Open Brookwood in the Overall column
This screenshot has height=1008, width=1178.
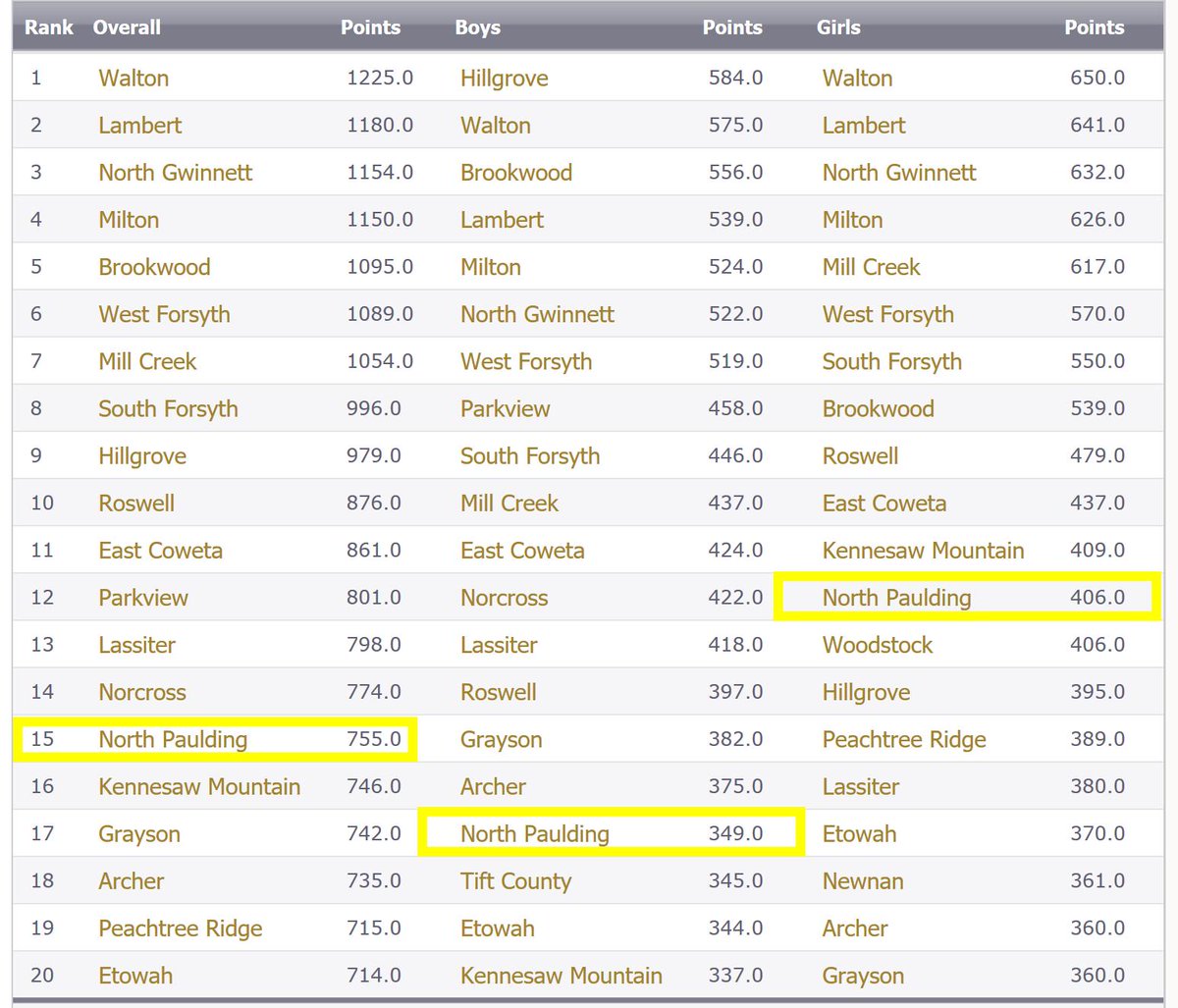pos(154,267)
